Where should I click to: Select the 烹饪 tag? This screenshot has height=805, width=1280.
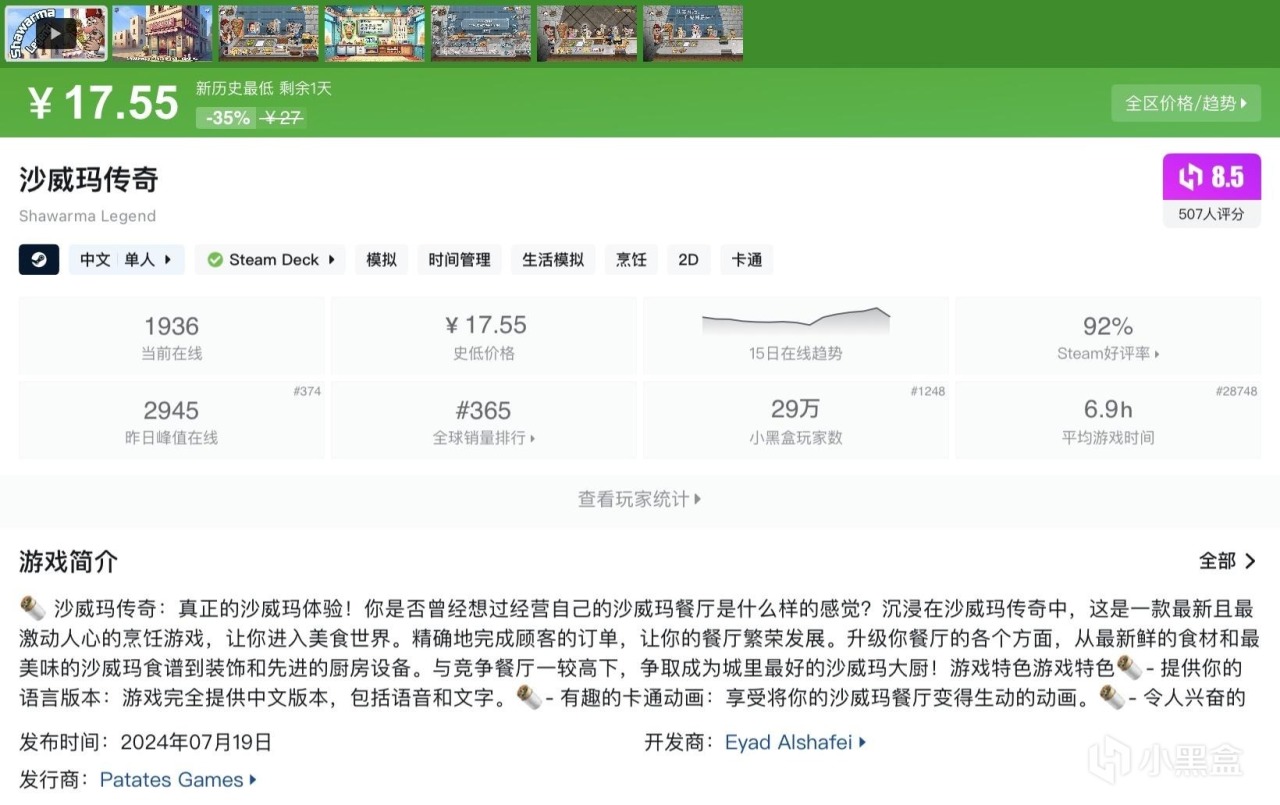[x=631, y=260]
